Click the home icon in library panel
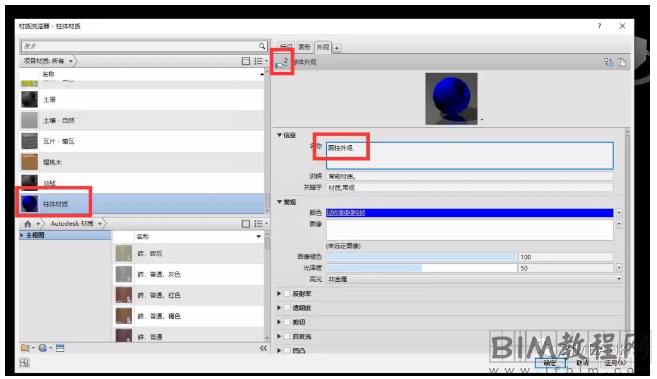 [28, 224]
